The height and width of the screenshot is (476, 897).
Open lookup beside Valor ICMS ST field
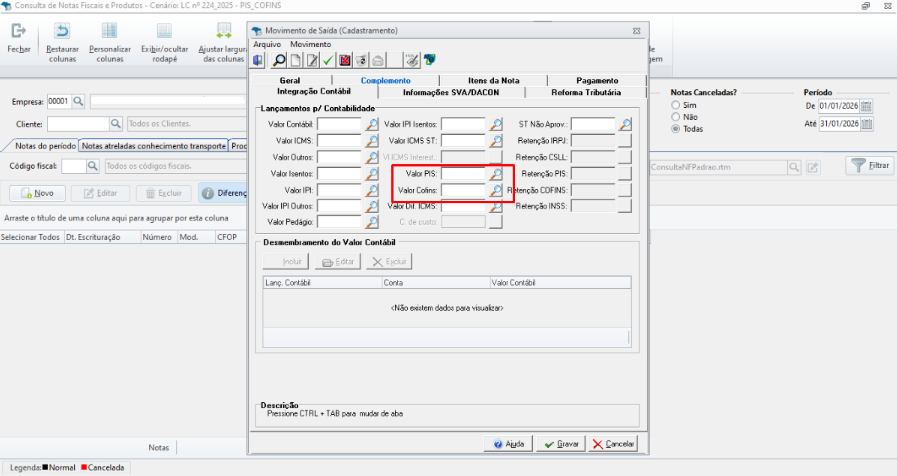point(496,140)
